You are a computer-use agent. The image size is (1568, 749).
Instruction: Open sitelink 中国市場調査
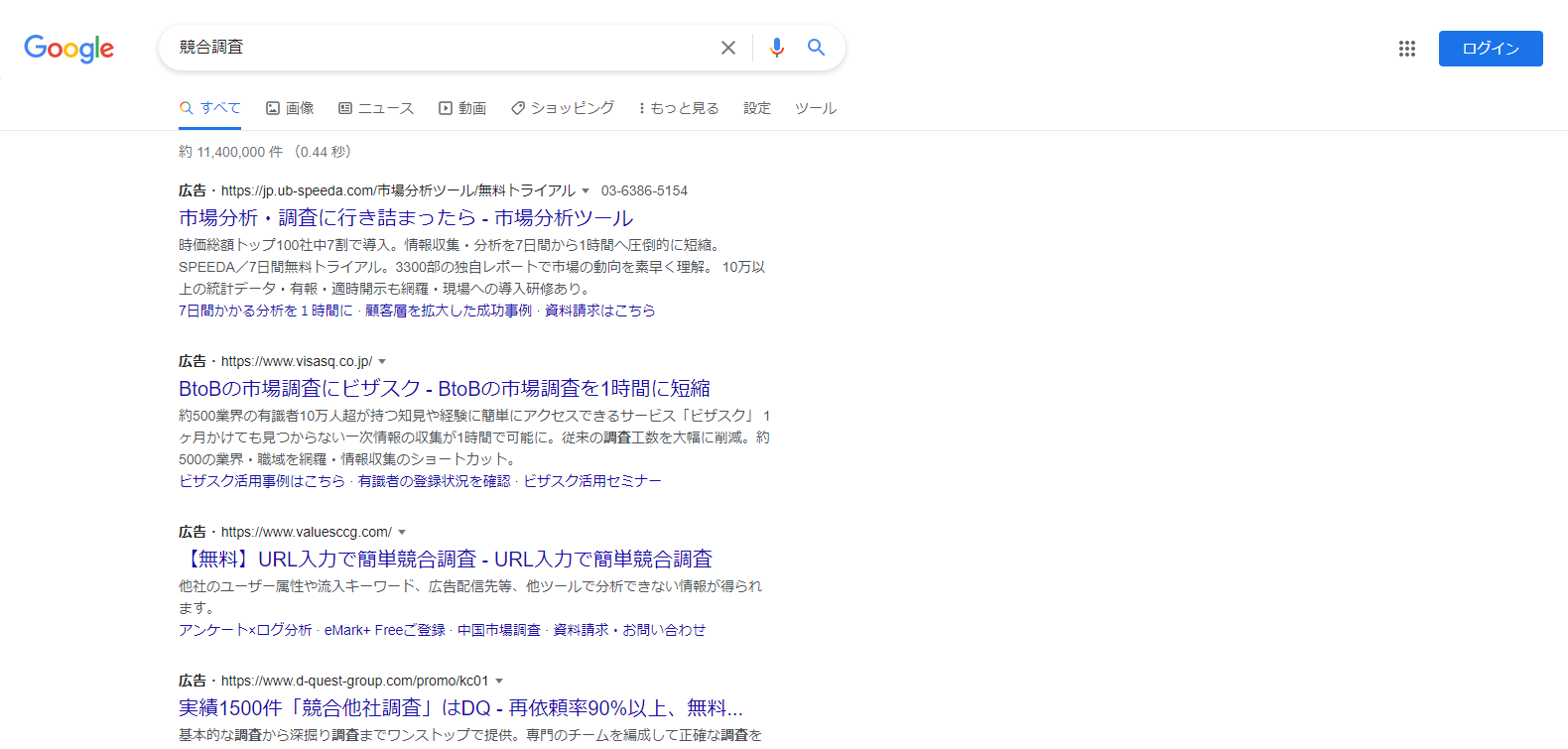[499, 630]
